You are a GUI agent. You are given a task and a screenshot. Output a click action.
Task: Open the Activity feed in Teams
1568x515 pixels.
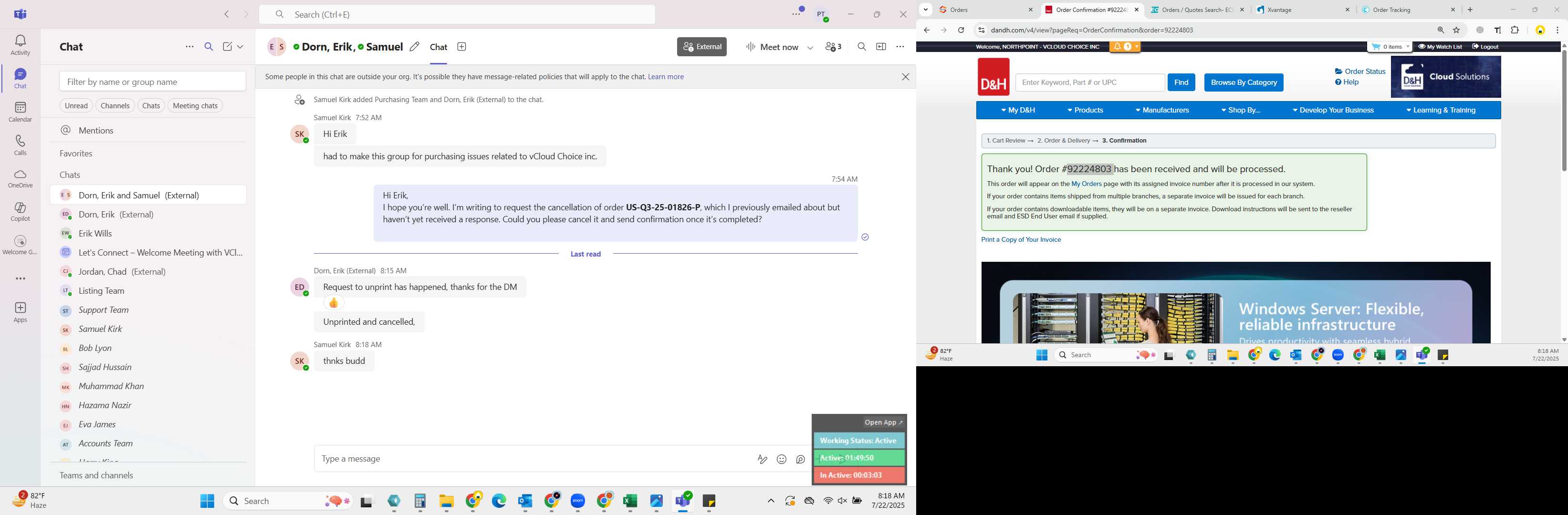click(20, 45)
